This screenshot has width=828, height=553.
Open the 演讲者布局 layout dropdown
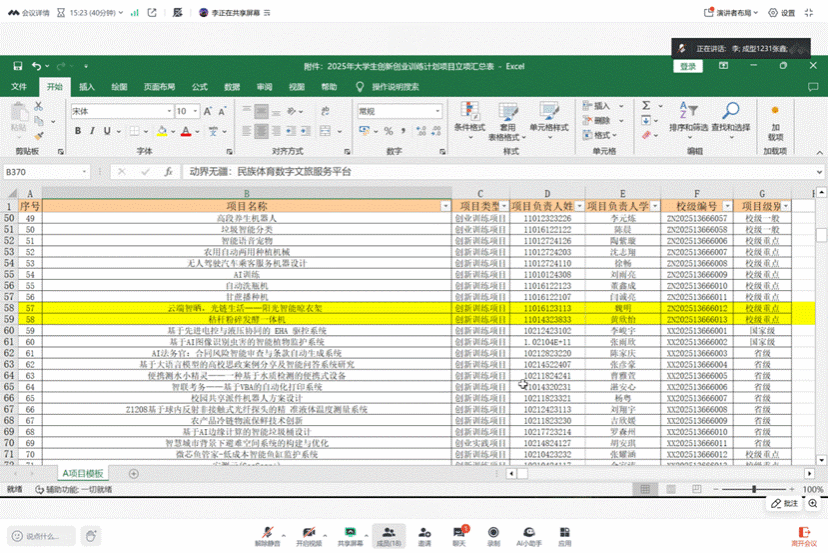[735, 12]
